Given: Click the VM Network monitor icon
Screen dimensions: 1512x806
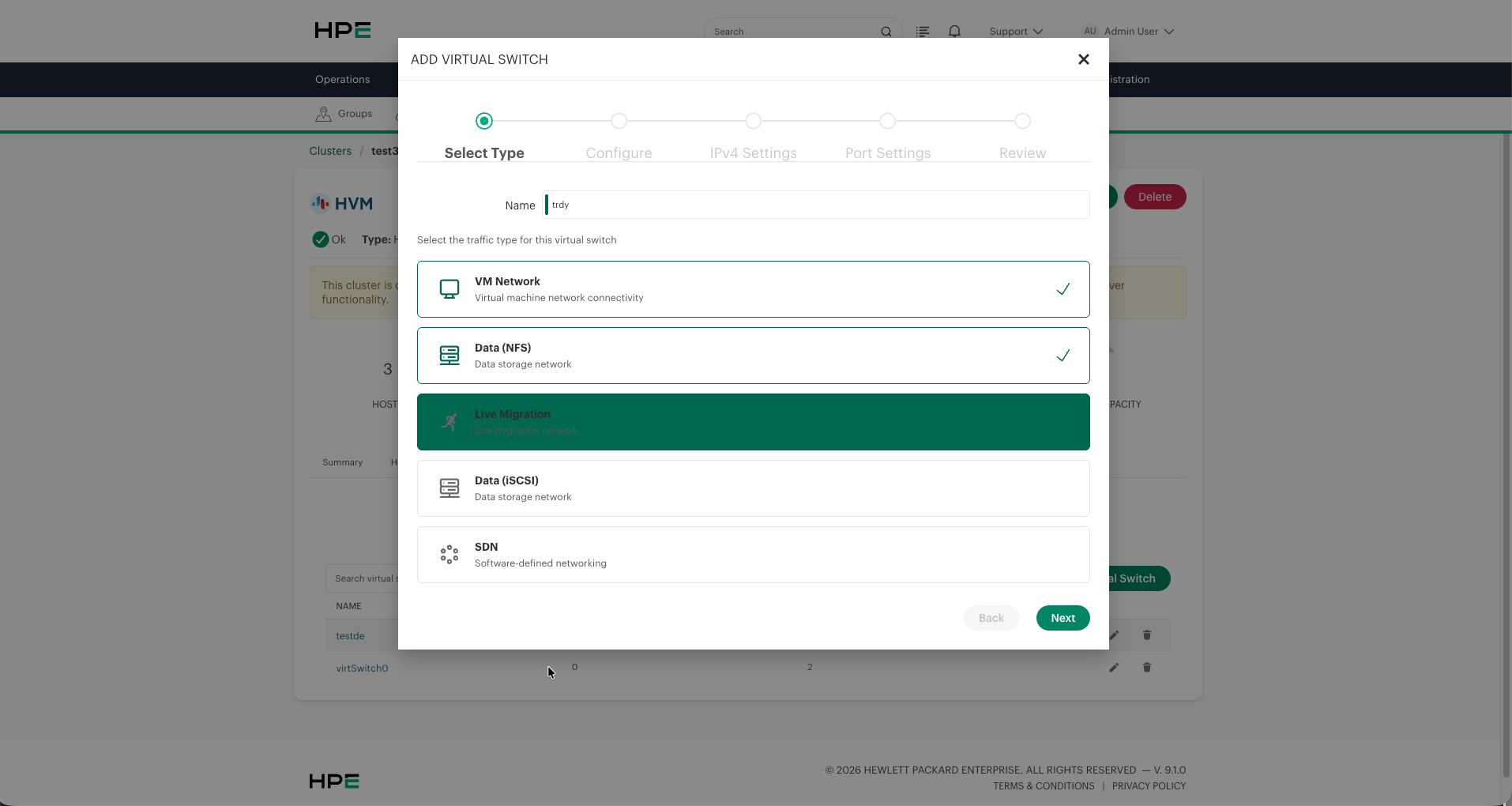Looking at the screenshot, I should [x=449, y=289].
